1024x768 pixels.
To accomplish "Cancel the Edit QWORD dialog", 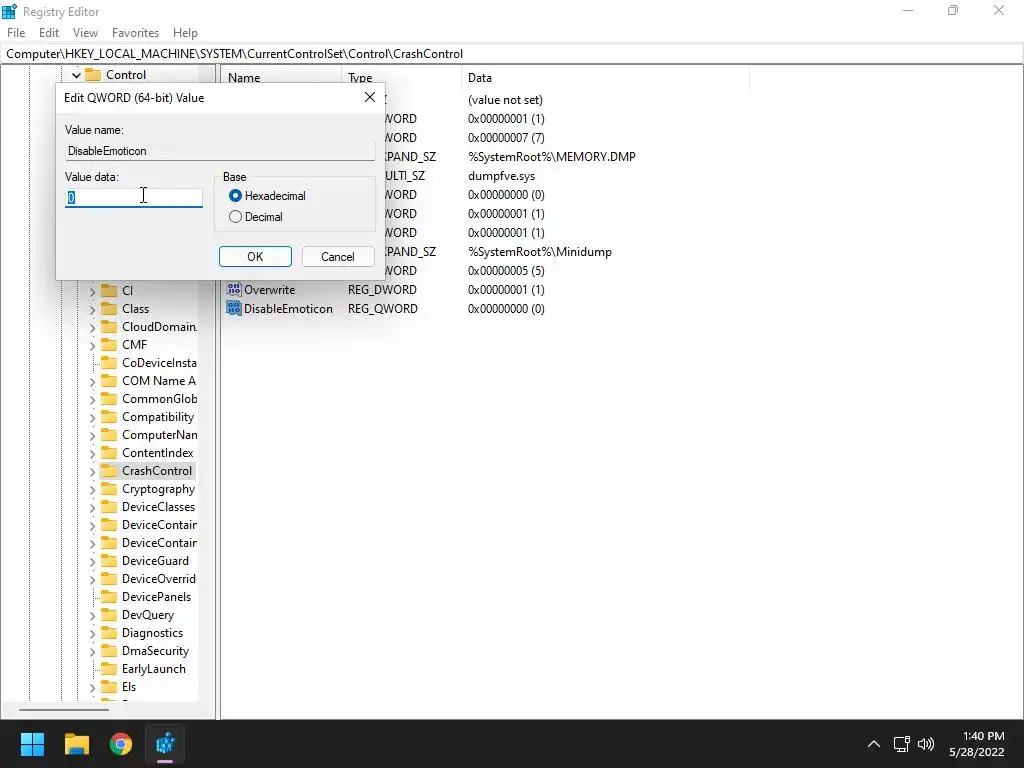I will 338,257.
